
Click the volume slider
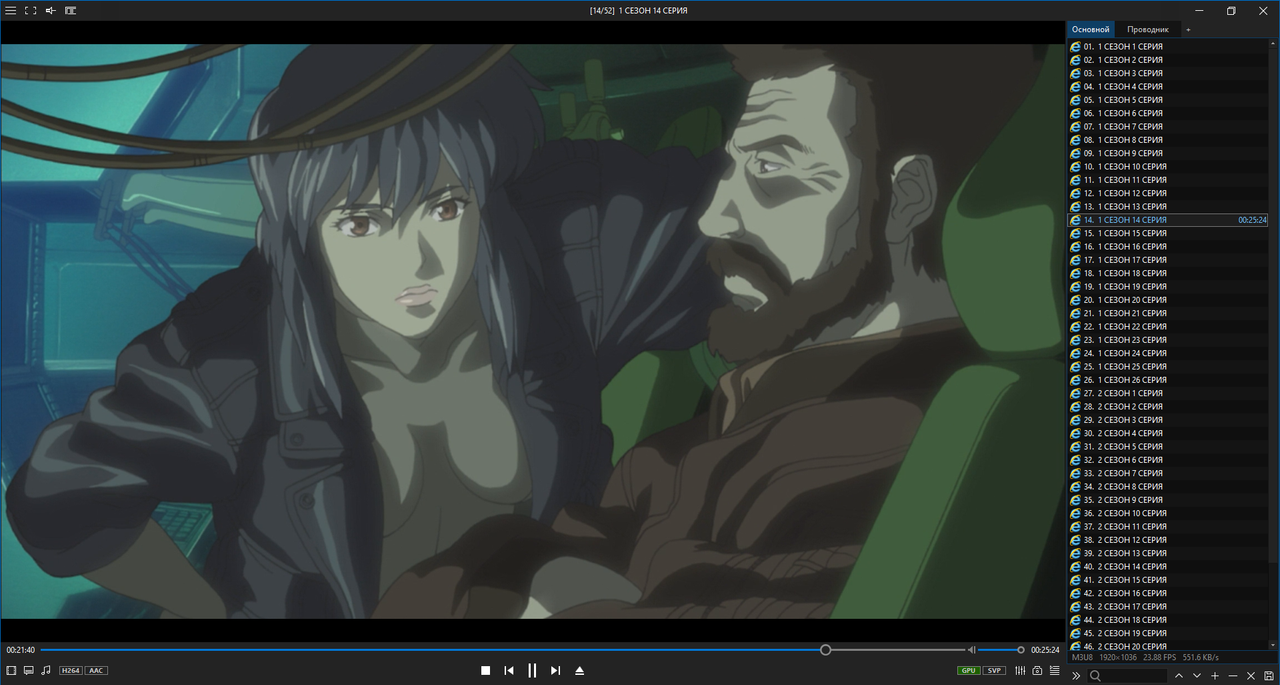[x=1001, y=650]
